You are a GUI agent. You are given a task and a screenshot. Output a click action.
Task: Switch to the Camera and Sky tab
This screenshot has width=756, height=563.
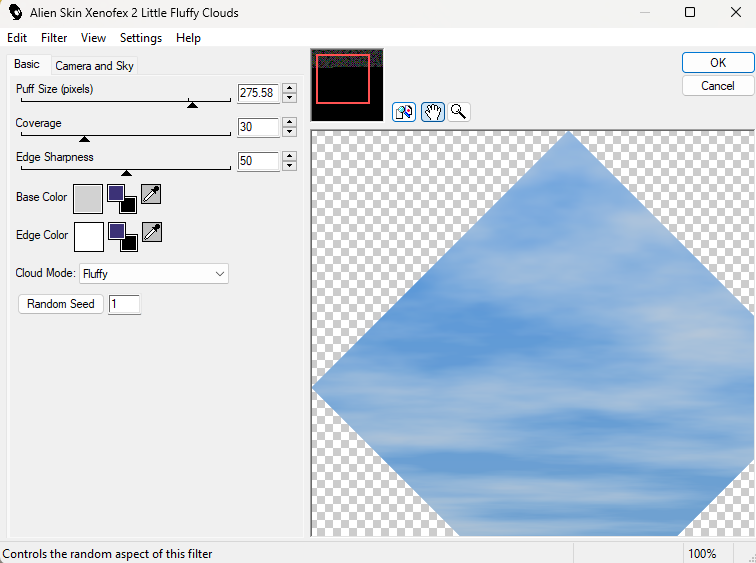click(x=94, y=66)
